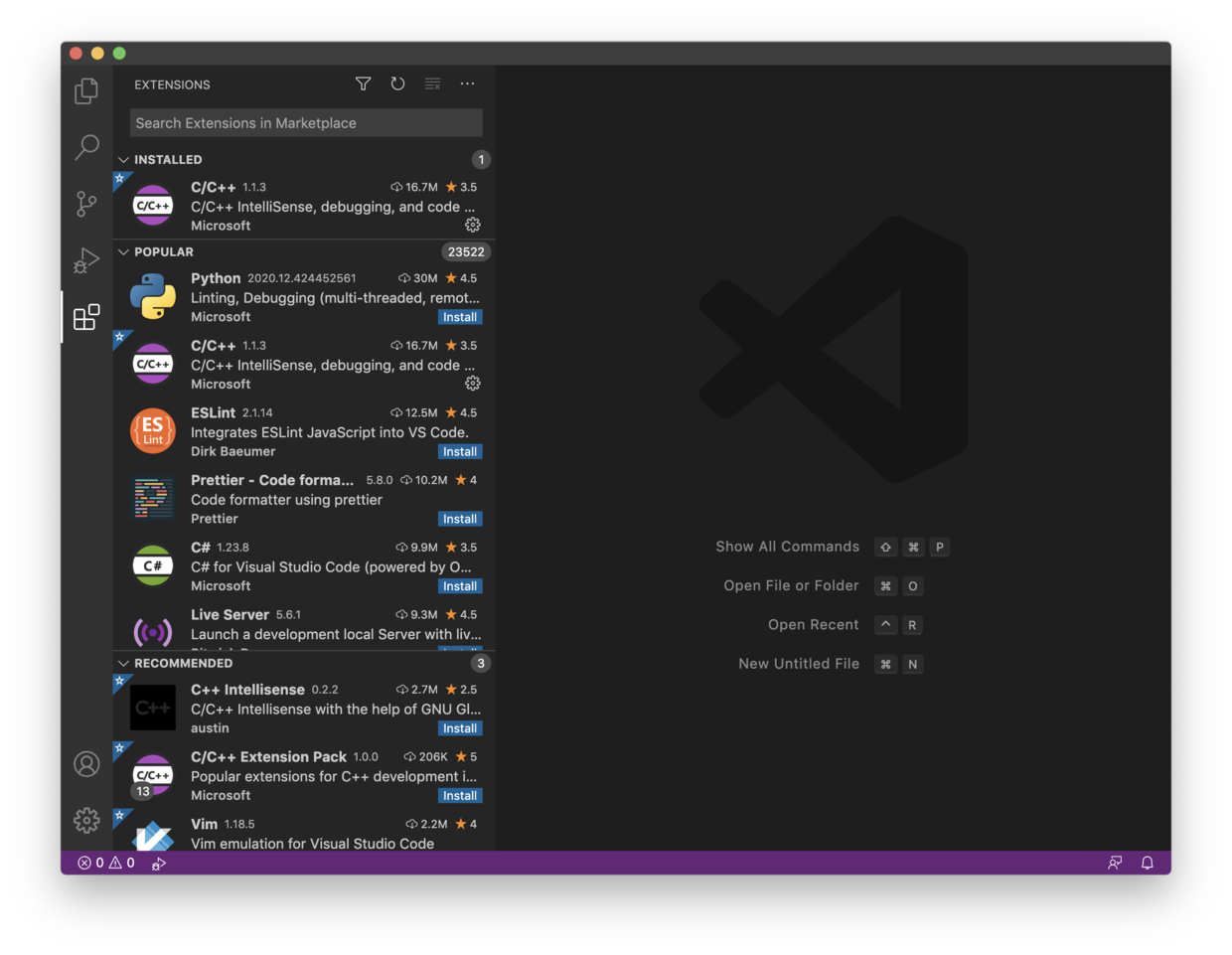Install the ESLint extension
Viewport: 1232px width, 955px height.
coord(460,451)
